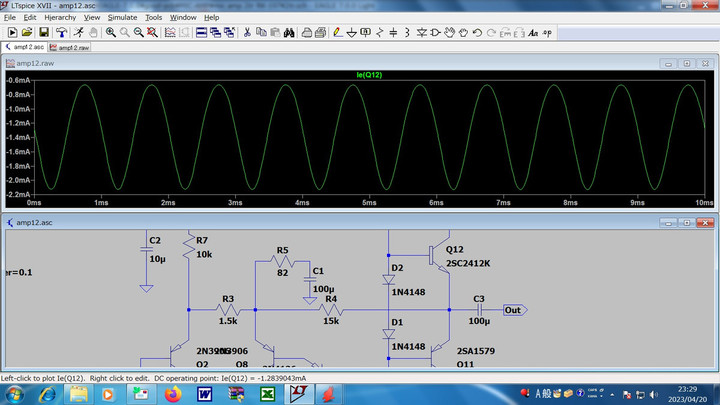Click the Find binoculars icon
Screen dimensions: 720x405
pyautogui.click(x=288, y=32)
